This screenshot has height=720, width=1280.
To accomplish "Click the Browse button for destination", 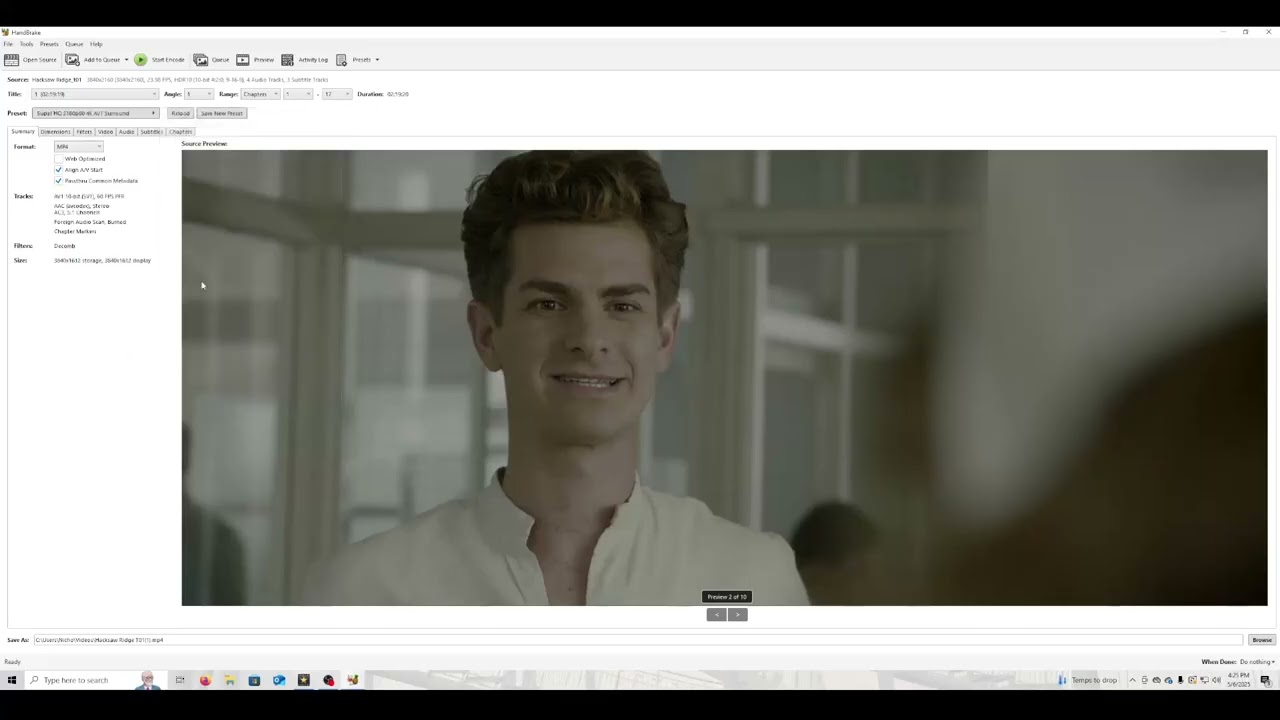I will tap(1262, 640).
